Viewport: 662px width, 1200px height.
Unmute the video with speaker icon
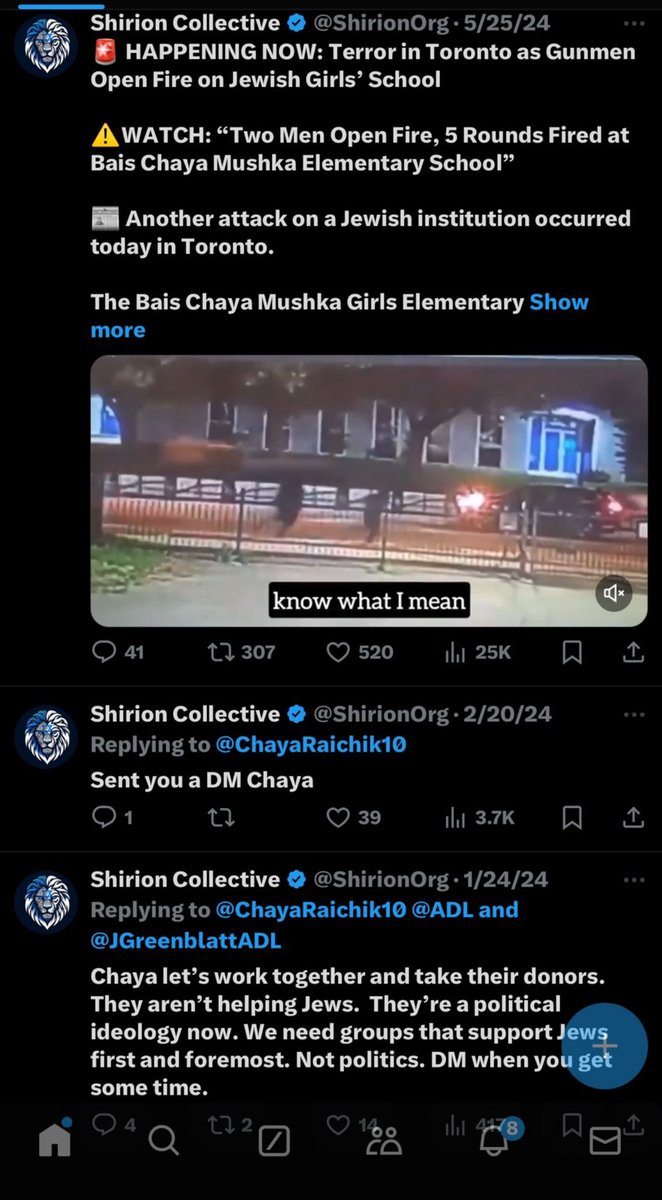point(614,594)
